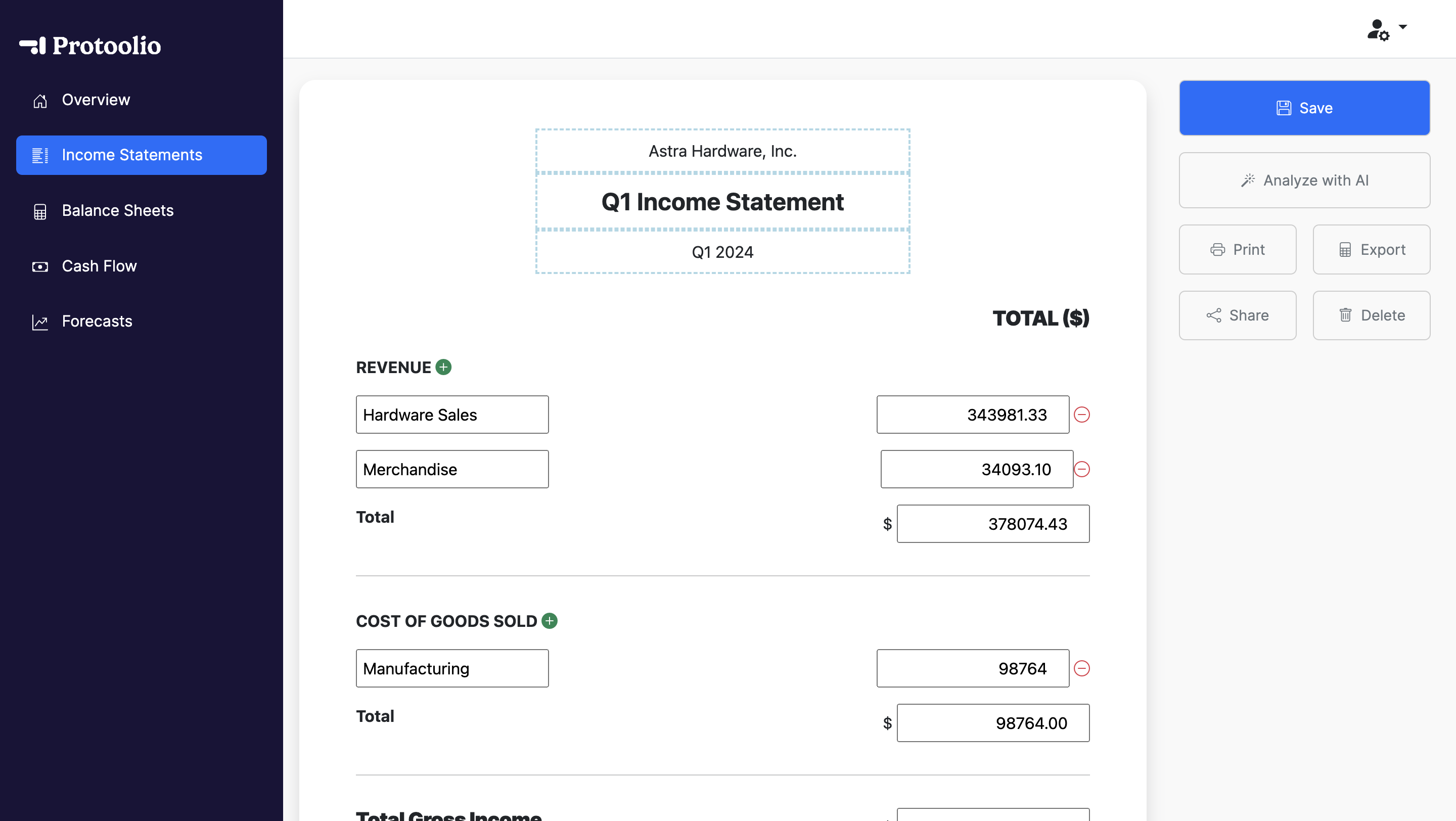Viewport: 1456px width, 821px height.
Task: Open Balance Sheets section
Action: coord(118,211)
